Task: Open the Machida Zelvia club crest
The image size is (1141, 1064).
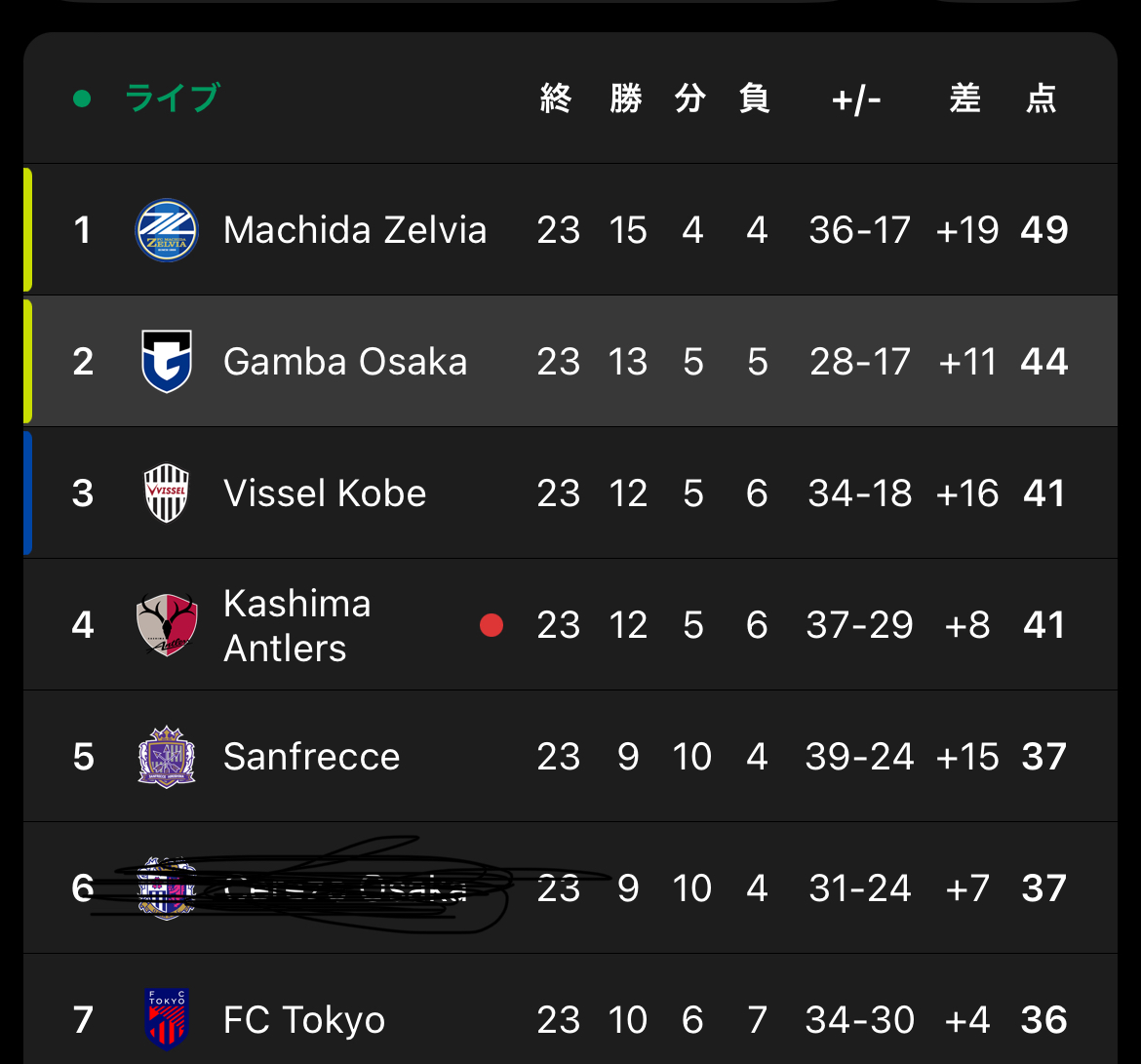Action: click(x=167, y=230)
